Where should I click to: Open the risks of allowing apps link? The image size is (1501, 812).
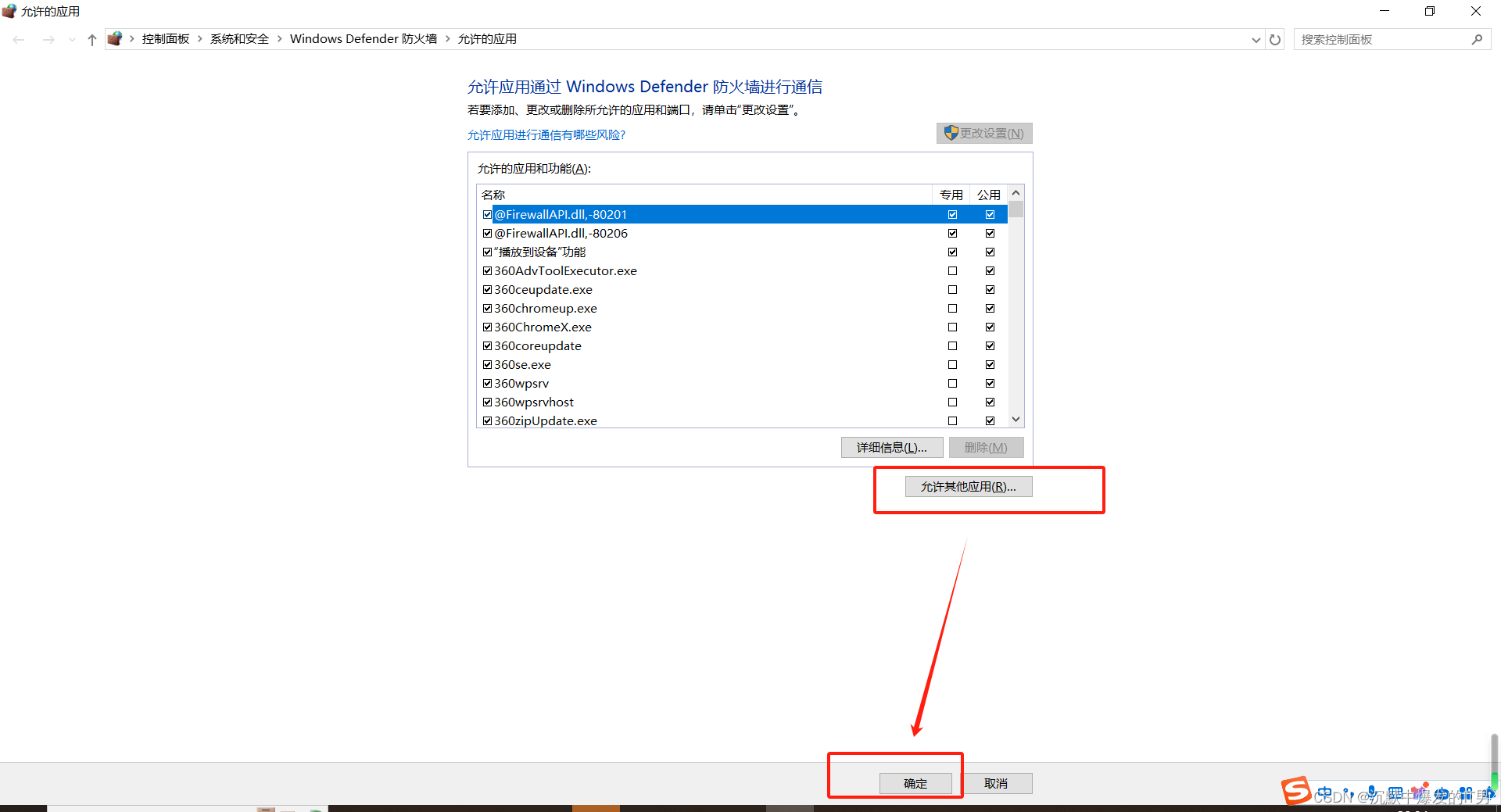(546, 135)
